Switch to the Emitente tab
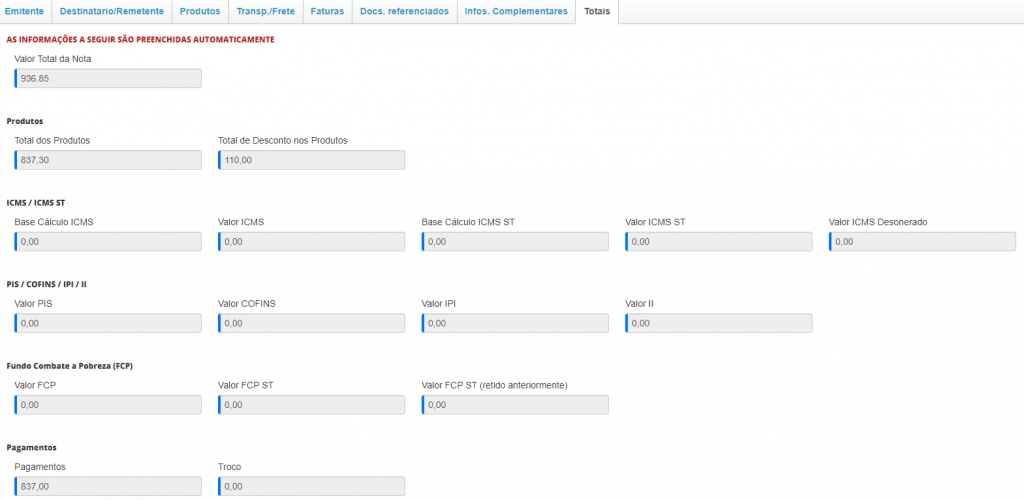This screenshot has height=500, width=1024. point(25,11)
